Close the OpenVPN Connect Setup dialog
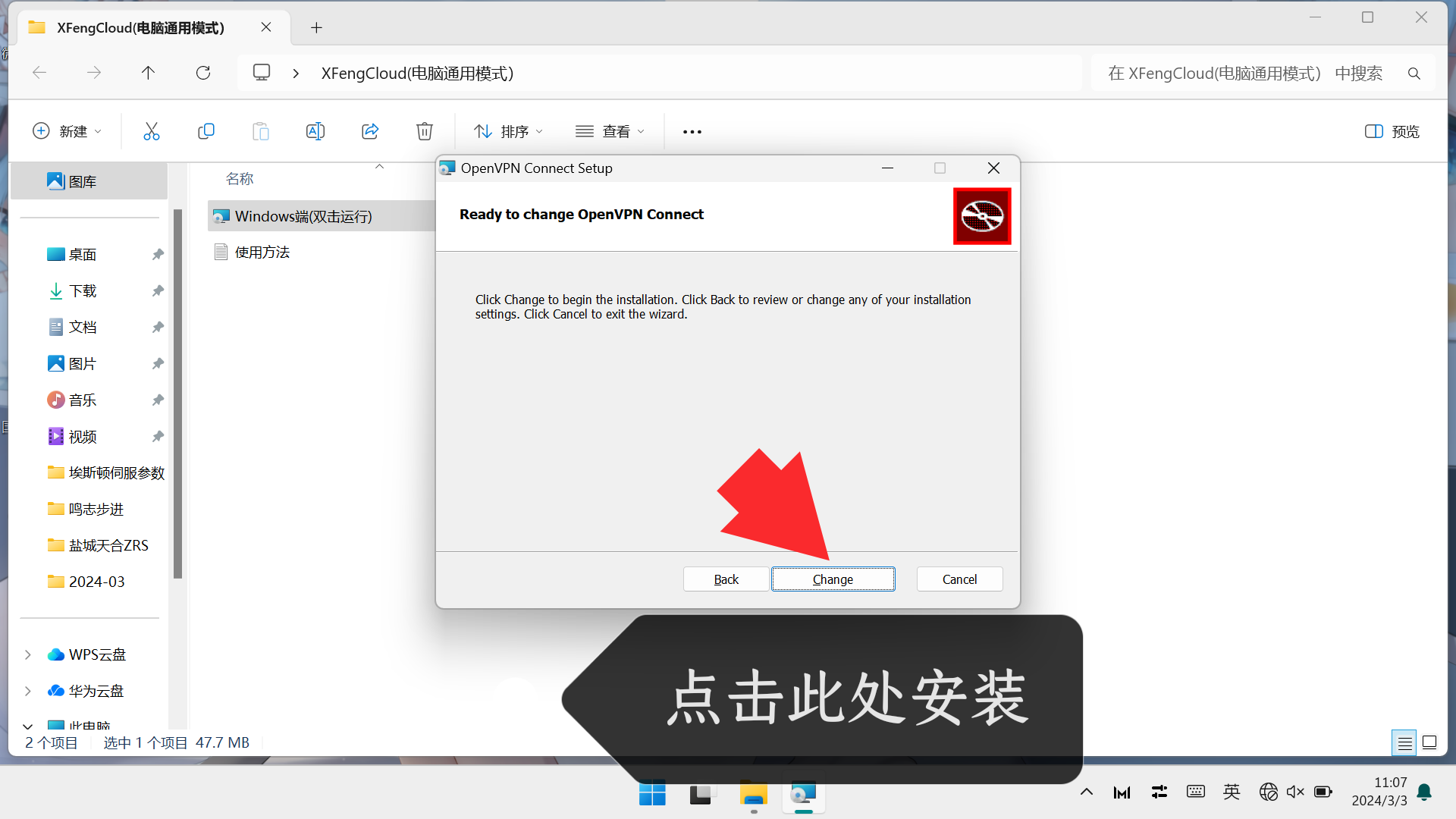 [993, 168]
